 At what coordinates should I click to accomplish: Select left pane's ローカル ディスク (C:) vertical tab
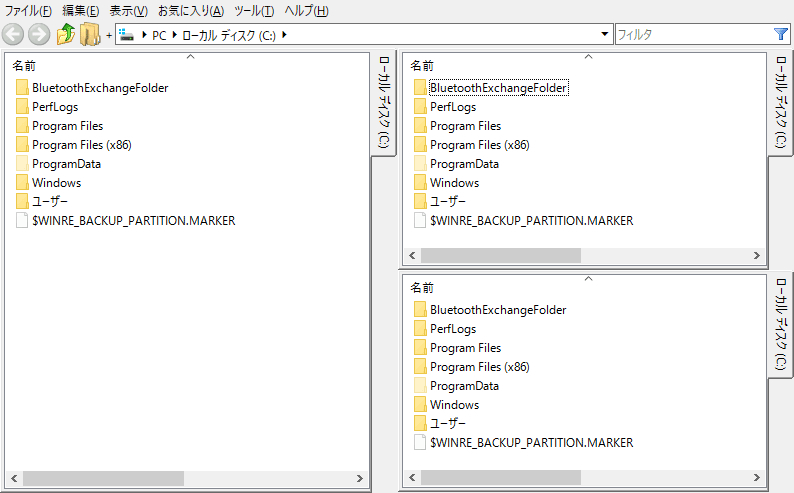[x=384, y=102]
